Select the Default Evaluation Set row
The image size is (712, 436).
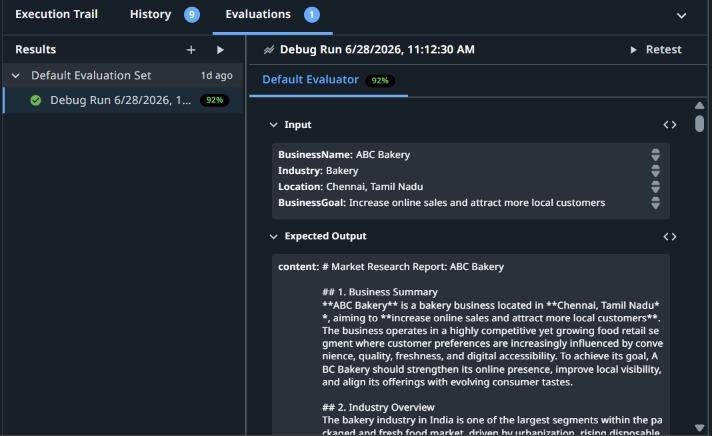click(x=123, y=75)
